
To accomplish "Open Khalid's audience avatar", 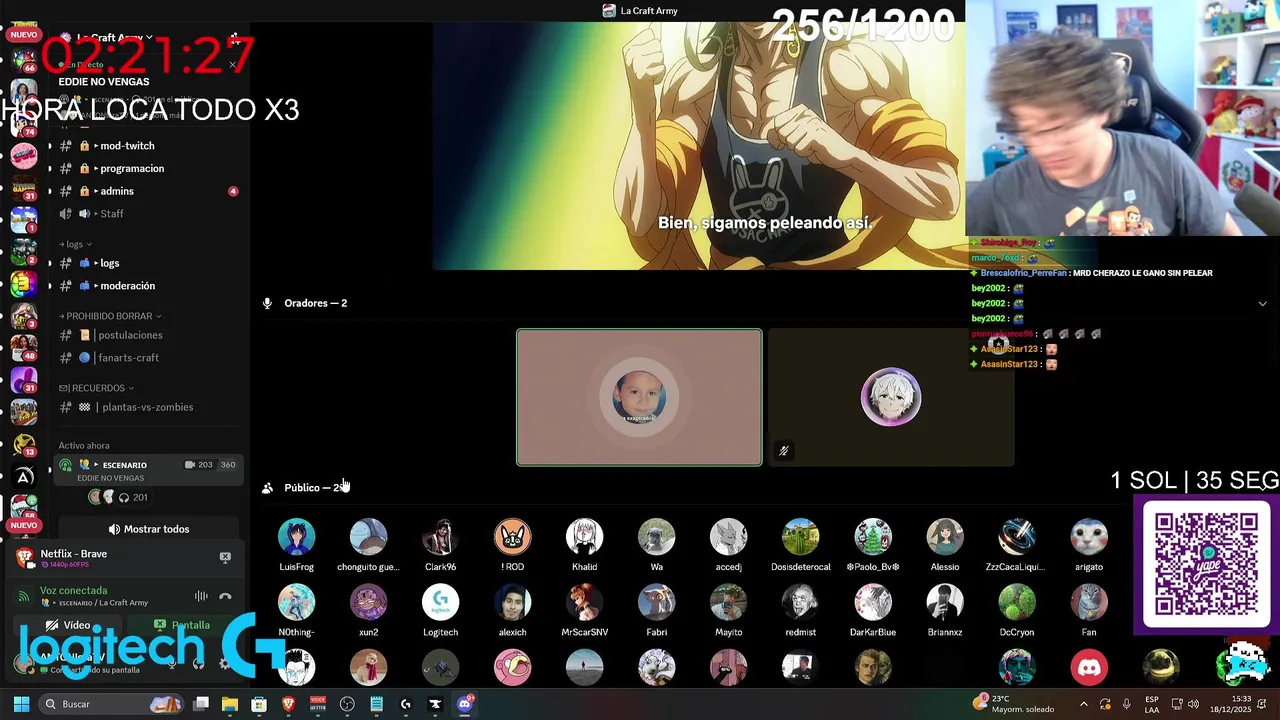I will (x=584, y=537).
